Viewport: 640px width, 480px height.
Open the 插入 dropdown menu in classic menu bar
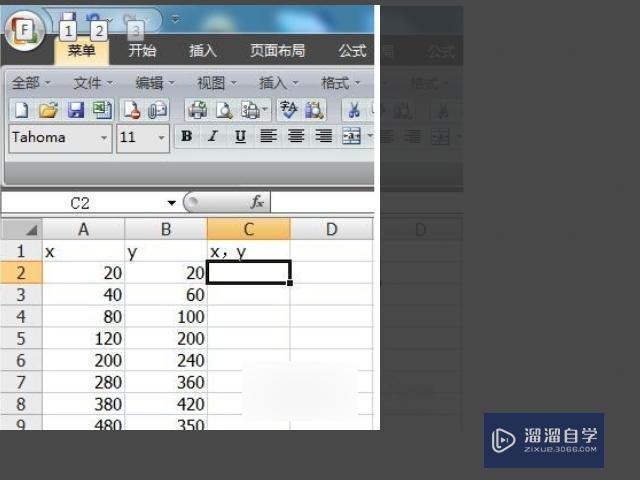(x=279, y=83)
